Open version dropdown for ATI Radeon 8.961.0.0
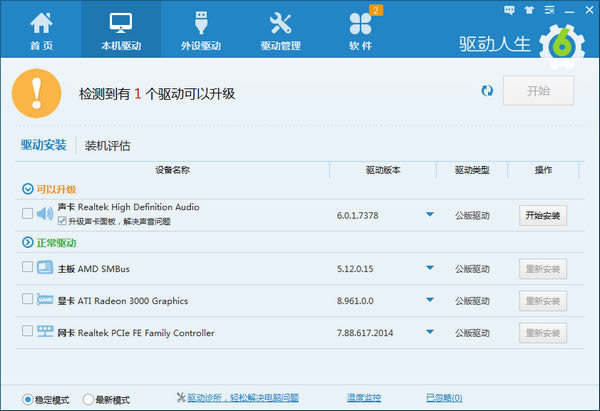Viewport: 600px width, 411px height. click(429, 300)
